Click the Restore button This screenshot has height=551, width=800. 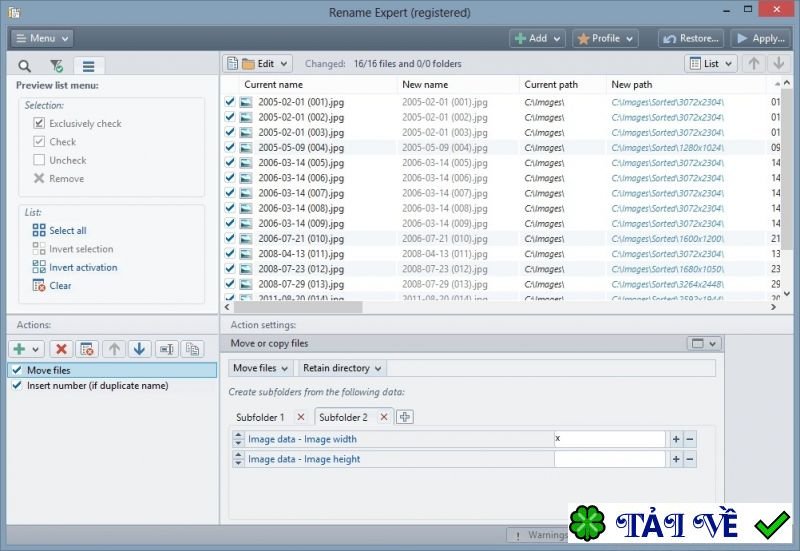[x=690, y=38]
